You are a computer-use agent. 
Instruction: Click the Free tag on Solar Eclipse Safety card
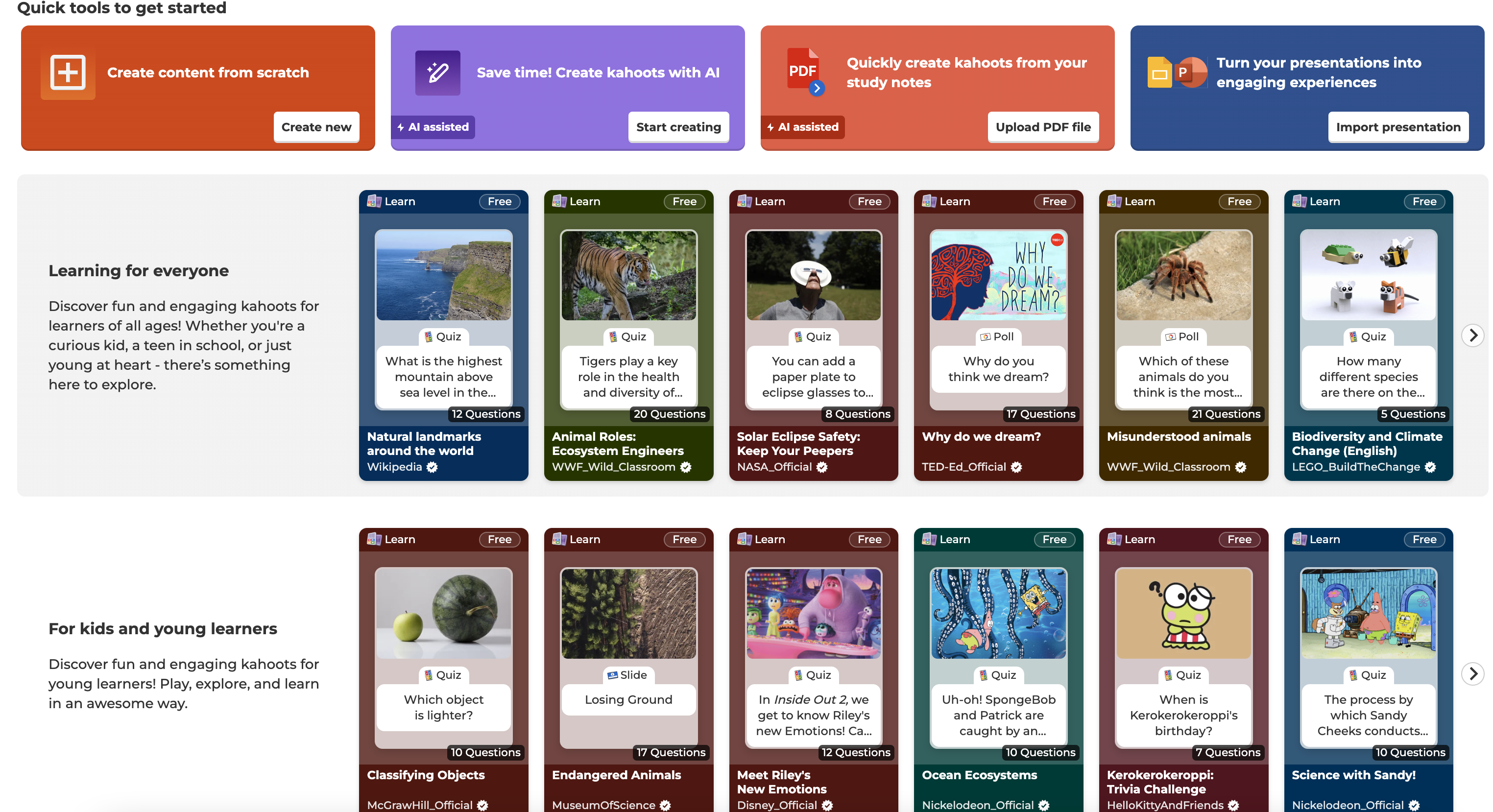(x=869, y=201)
